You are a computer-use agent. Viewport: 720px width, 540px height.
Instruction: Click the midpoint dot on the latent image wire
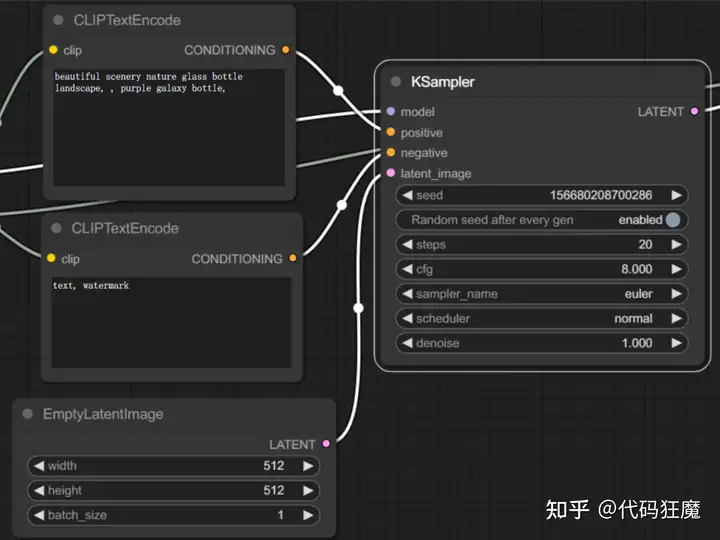point(359,308)
